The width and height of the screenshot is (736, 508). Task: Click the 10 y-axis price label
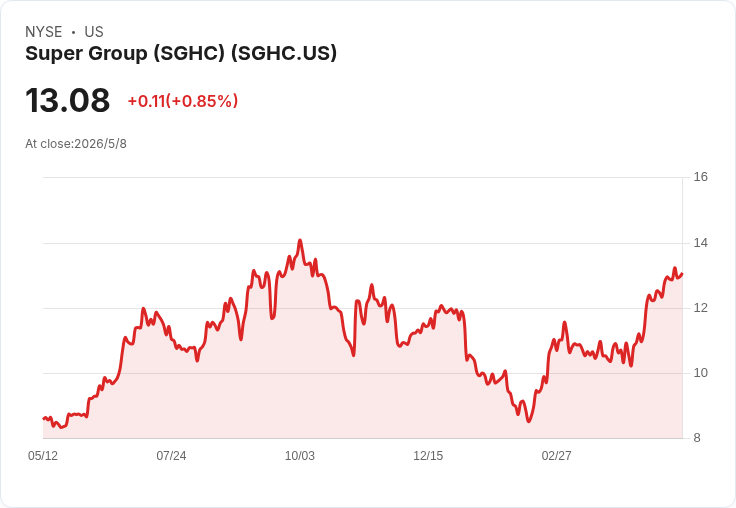pos(701,373)
